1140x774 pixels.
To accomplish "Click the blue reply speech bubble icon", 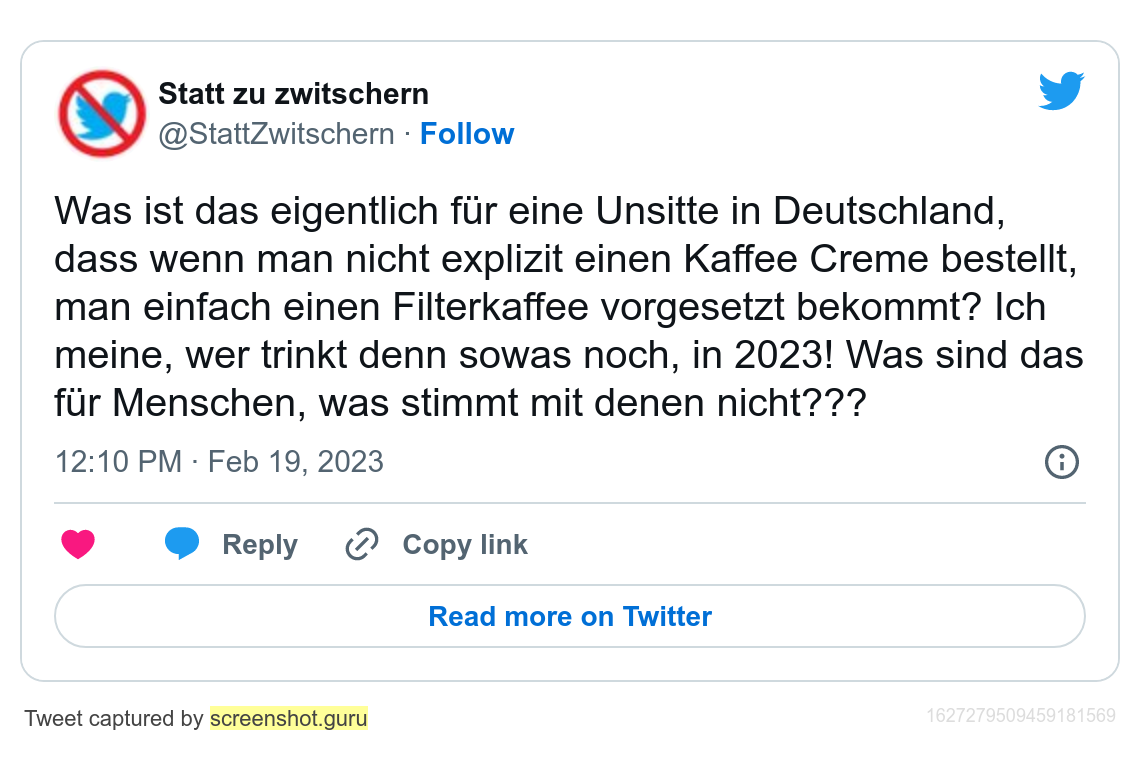I will click(182, 544).
